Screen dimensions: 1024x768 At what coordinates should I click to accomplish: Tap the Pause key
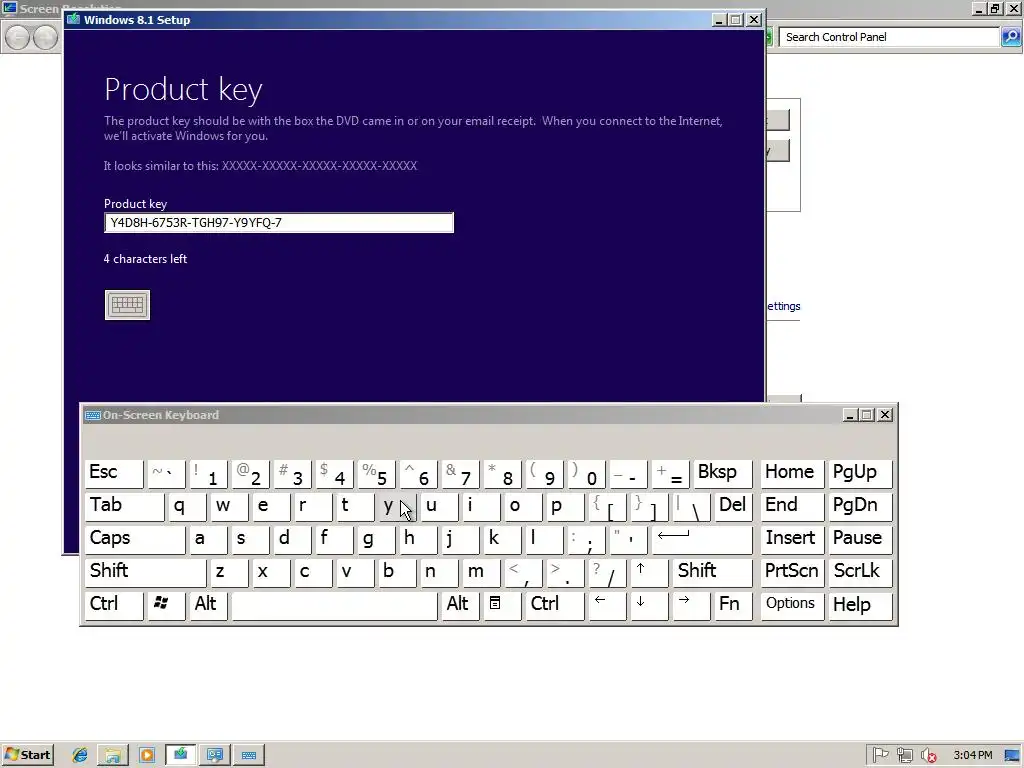click(860, 539)
